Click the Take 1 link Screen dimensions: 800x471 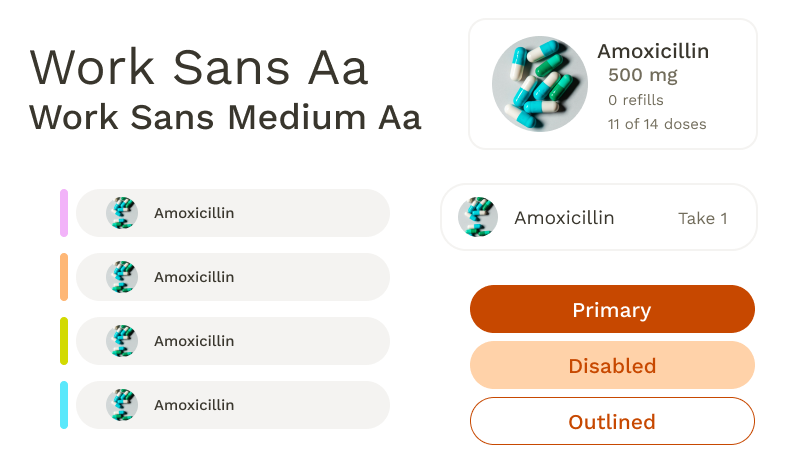(702, 218)
